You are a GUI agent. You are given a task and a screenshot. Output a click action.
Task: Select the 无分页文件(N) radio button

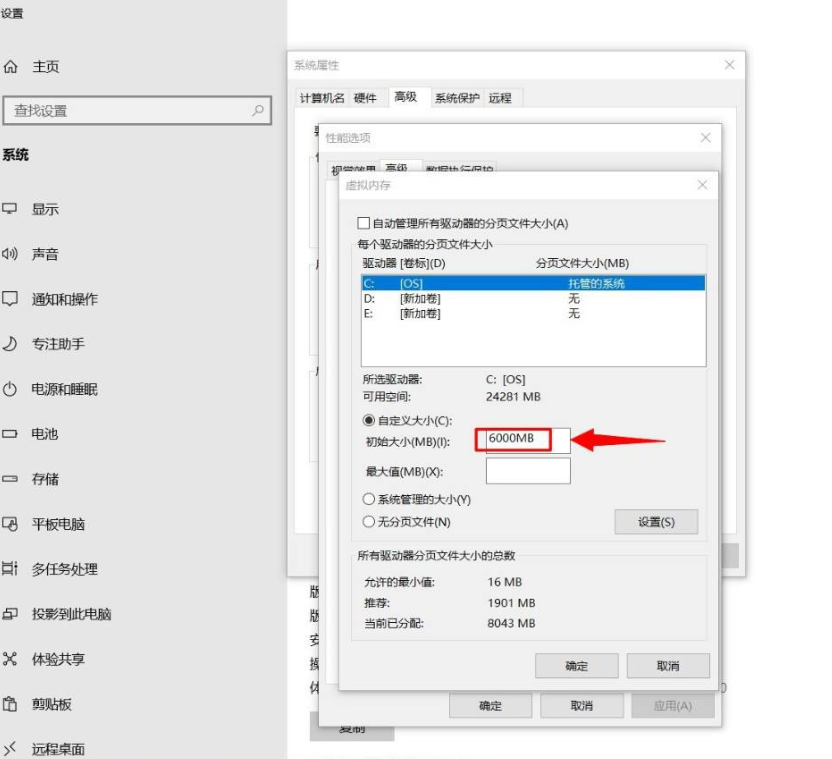coord(369,522)
